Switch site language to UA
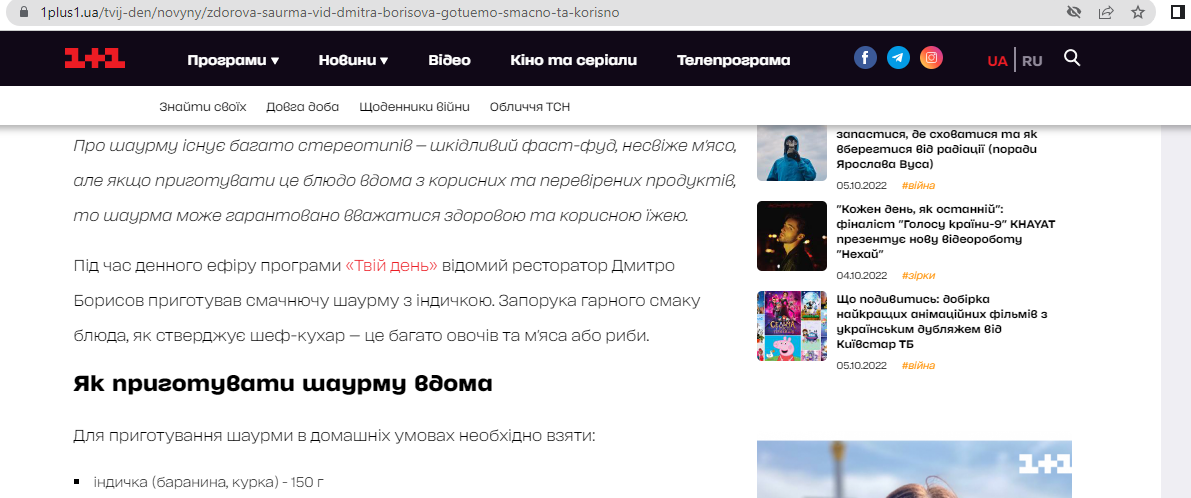 [x=997, y=61]
